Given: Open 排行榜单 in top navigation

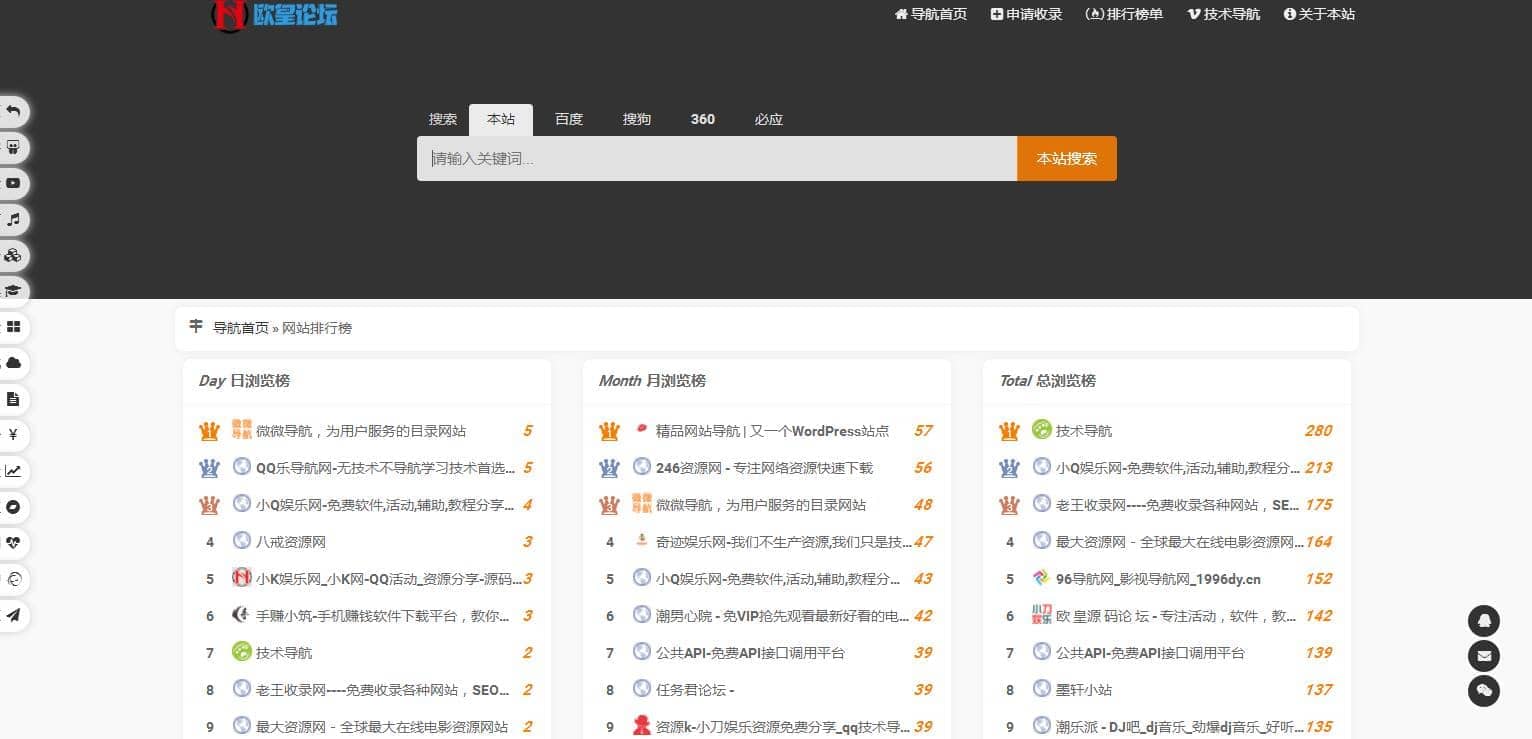Looking at the screenshot, I should [x=1124, y=14].
